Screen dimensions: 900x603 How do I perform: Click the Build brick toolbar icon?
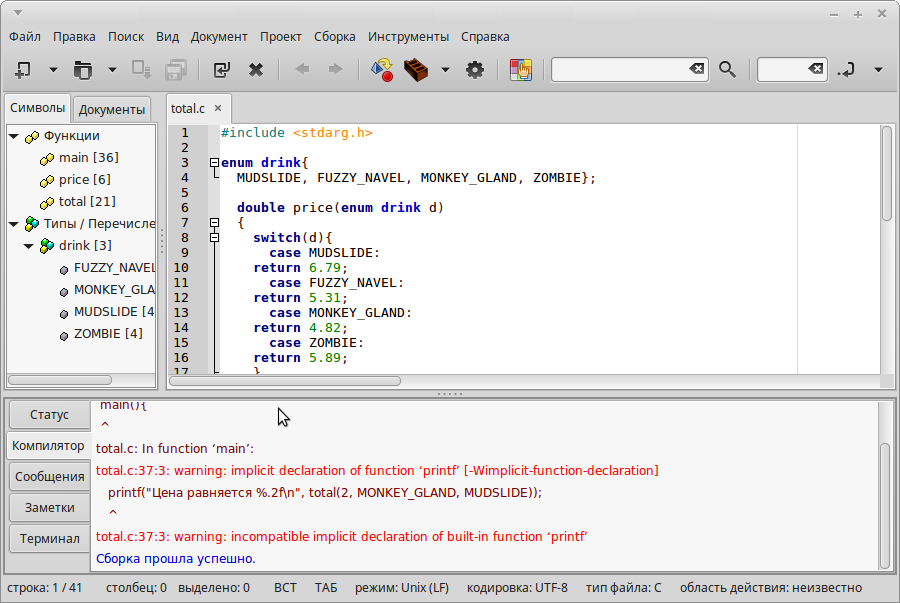[416, 70]
